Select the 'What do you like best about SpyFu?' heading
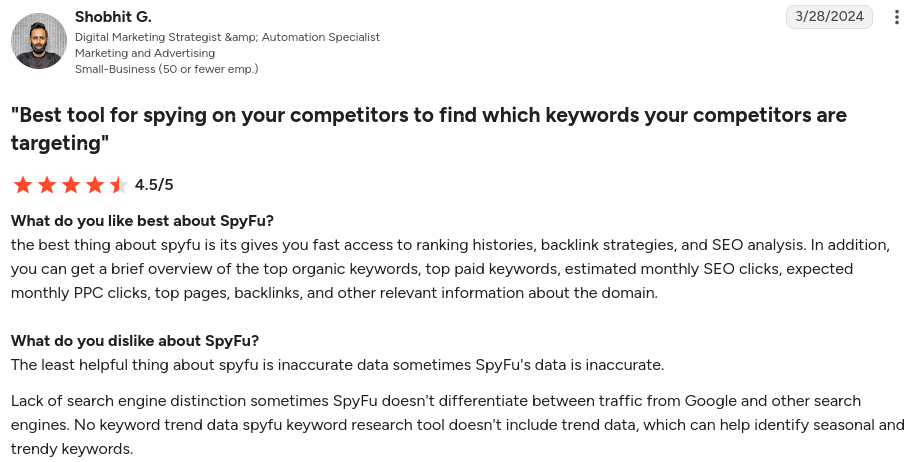915x462 pixels. point(142,221)
